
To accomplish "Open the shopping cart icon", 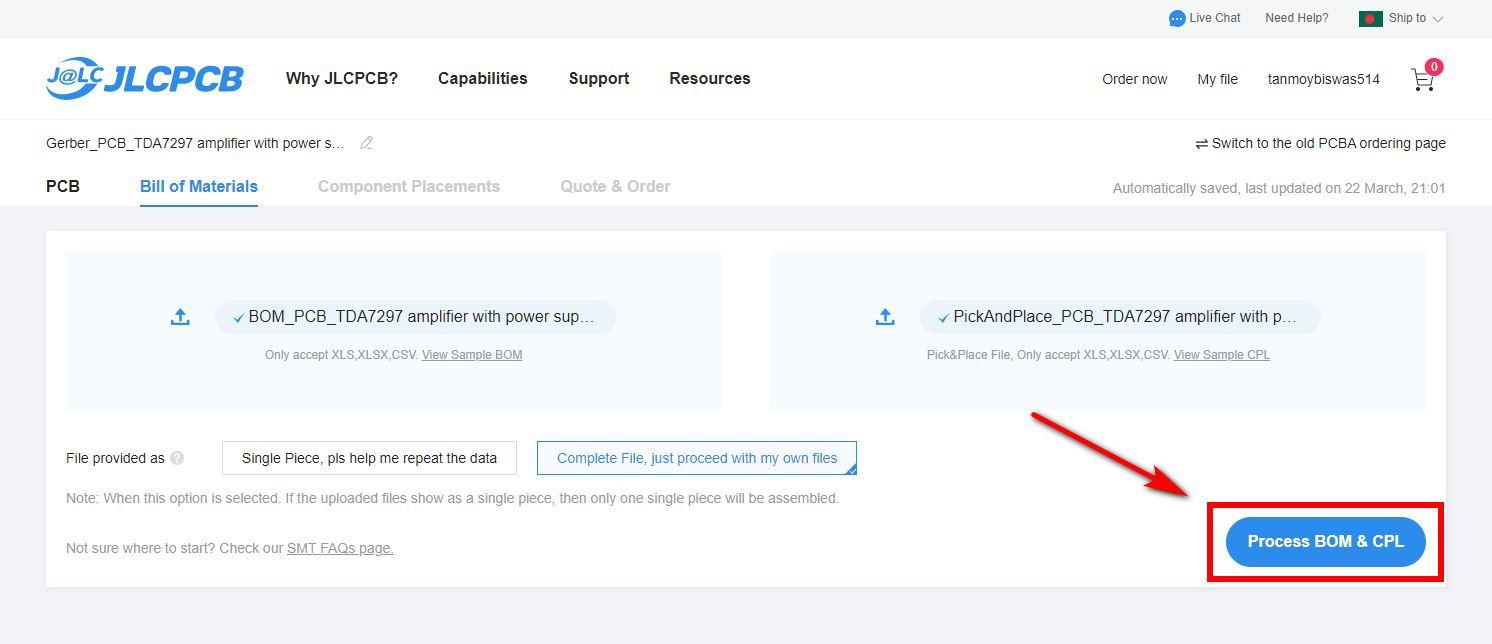I will click(1422, 80).
